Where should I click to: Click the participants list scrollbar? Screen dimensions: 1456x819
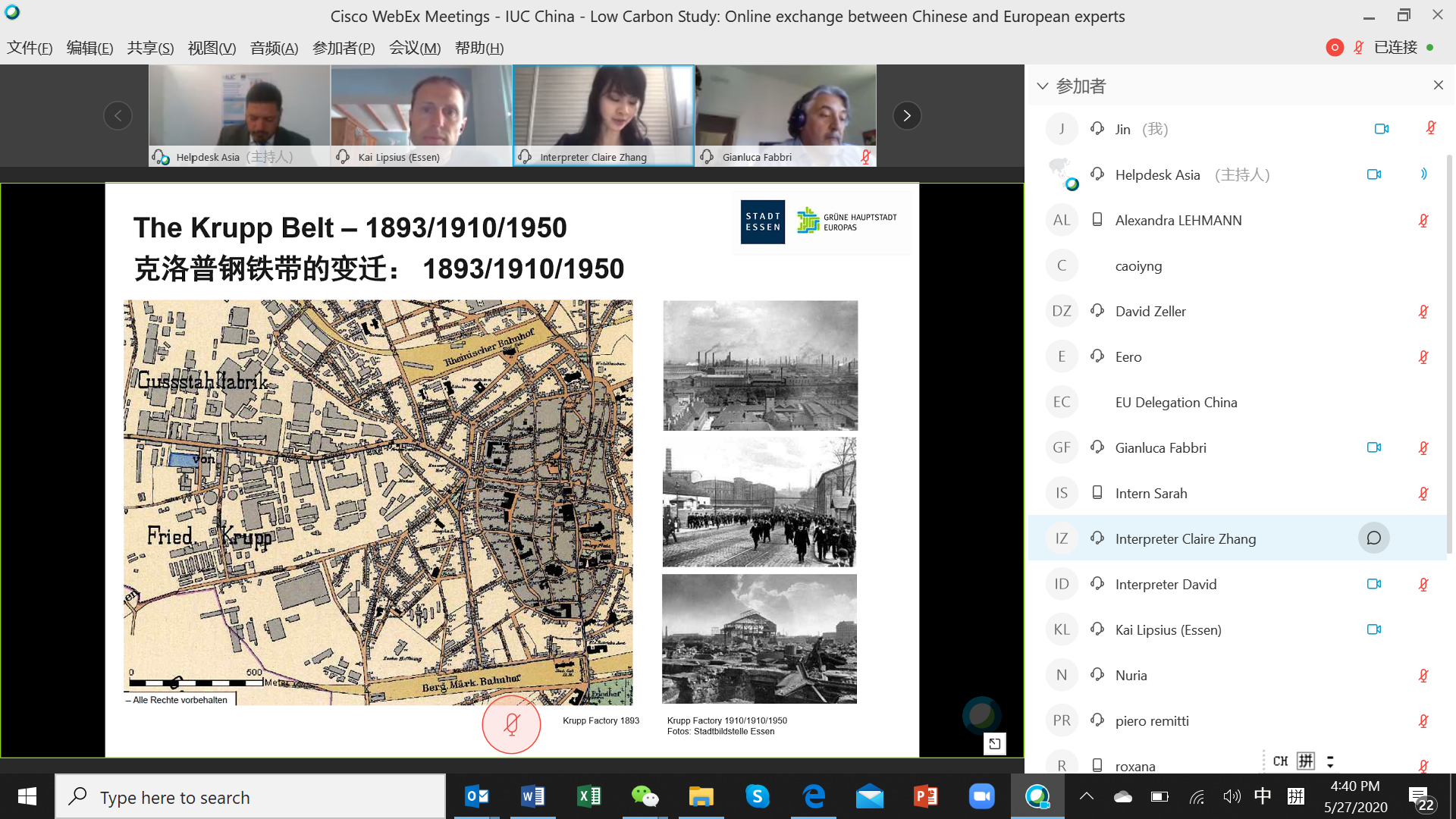point(1449,353)
